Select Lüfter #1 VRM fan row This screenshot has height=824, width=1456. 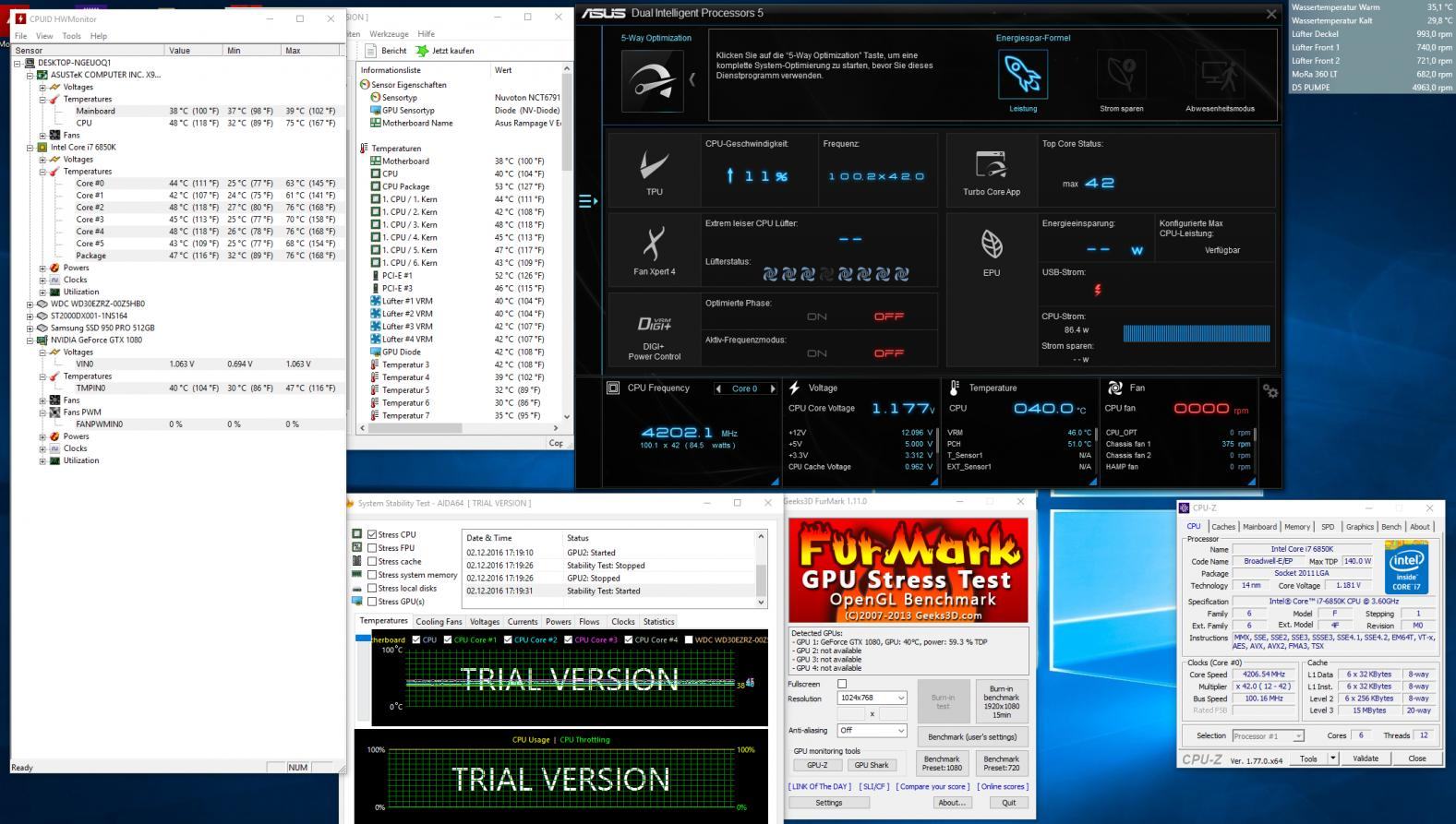tap(462, 301)
